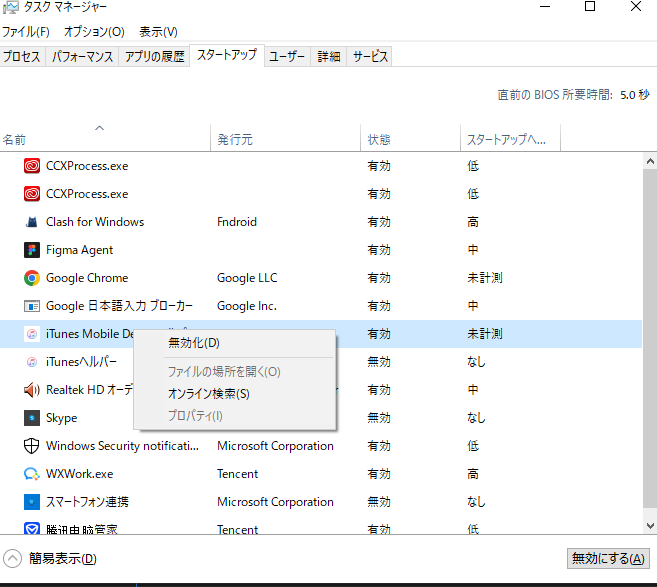The image size is (657, 587).
Task: Select the Clash for Windows row name
Action: coord(95,222)
